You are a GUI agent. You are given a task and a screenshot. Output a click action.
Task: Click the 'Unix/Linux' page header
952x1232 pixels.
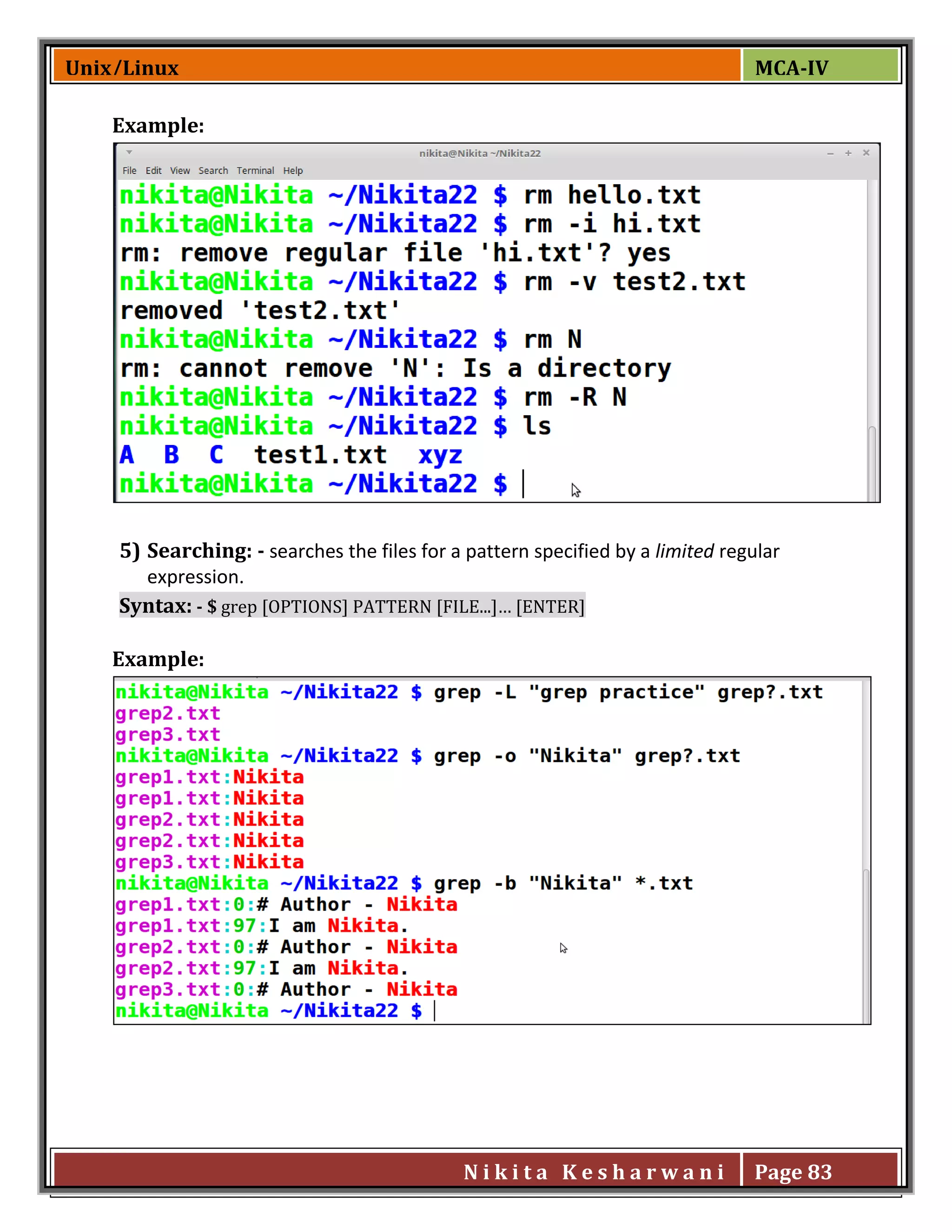(x=122, y=68)
